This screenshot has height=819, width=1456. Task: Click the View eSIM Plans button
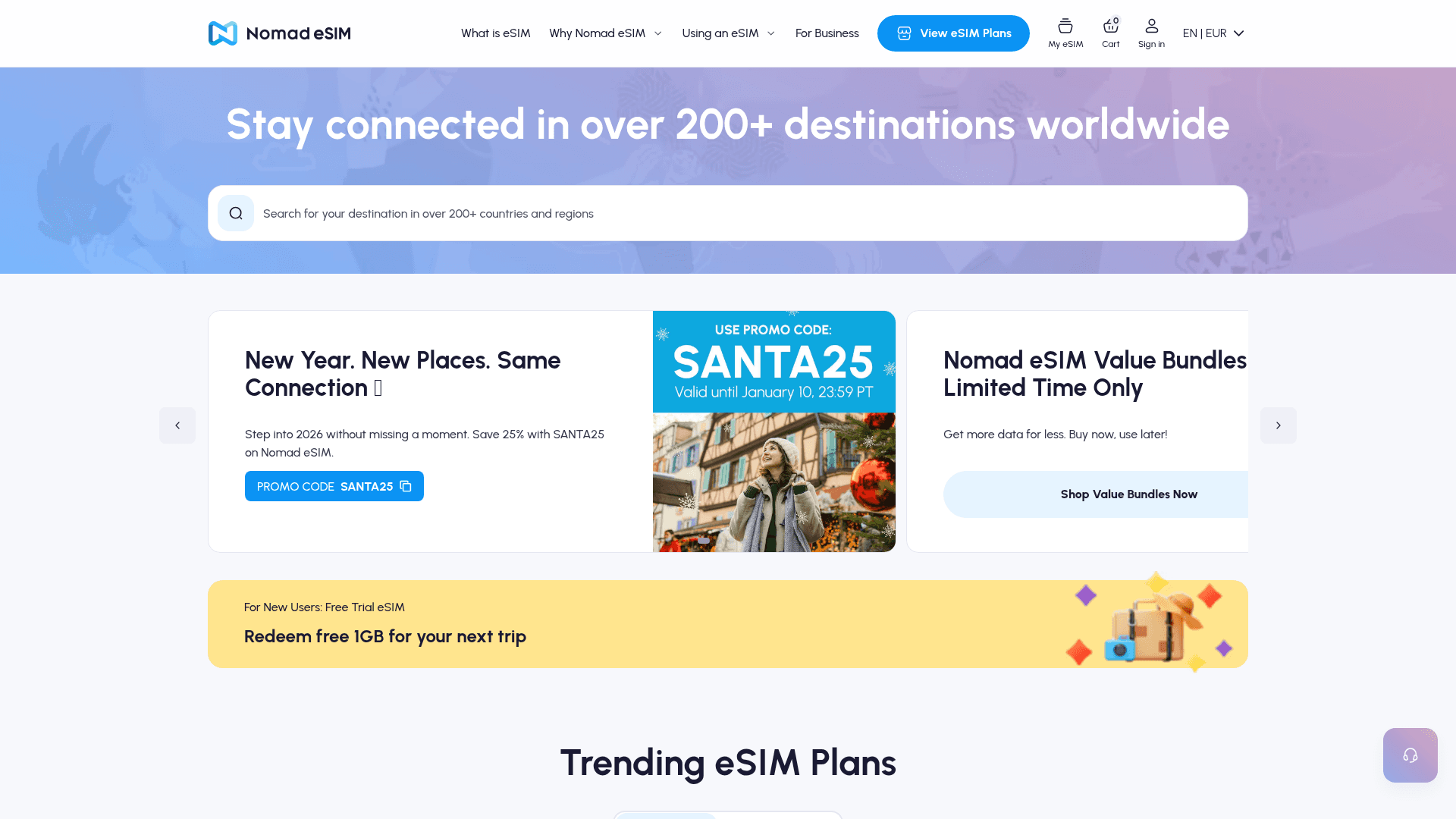tap(953, 33)
